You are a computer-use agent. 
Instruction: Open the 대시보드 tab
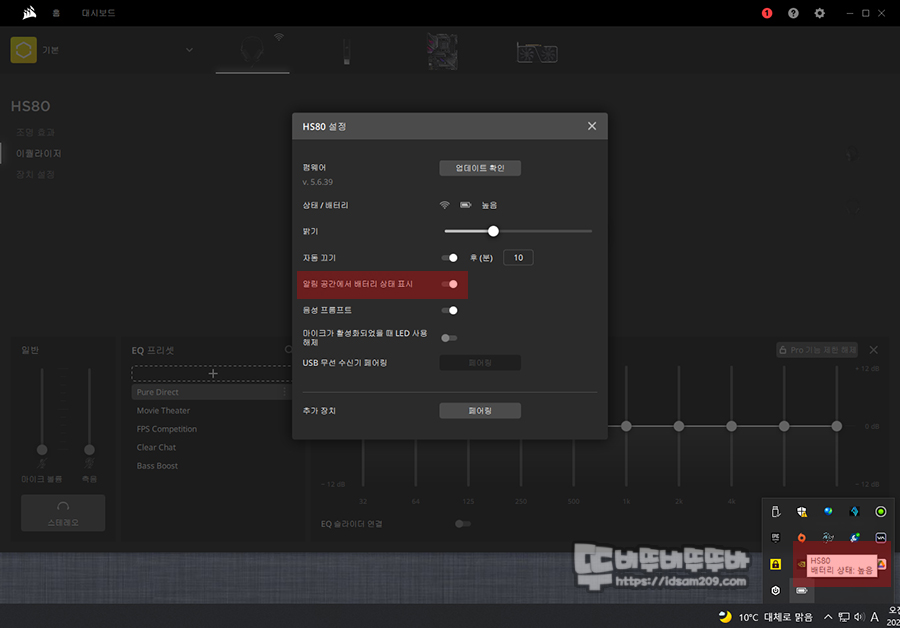98,13
